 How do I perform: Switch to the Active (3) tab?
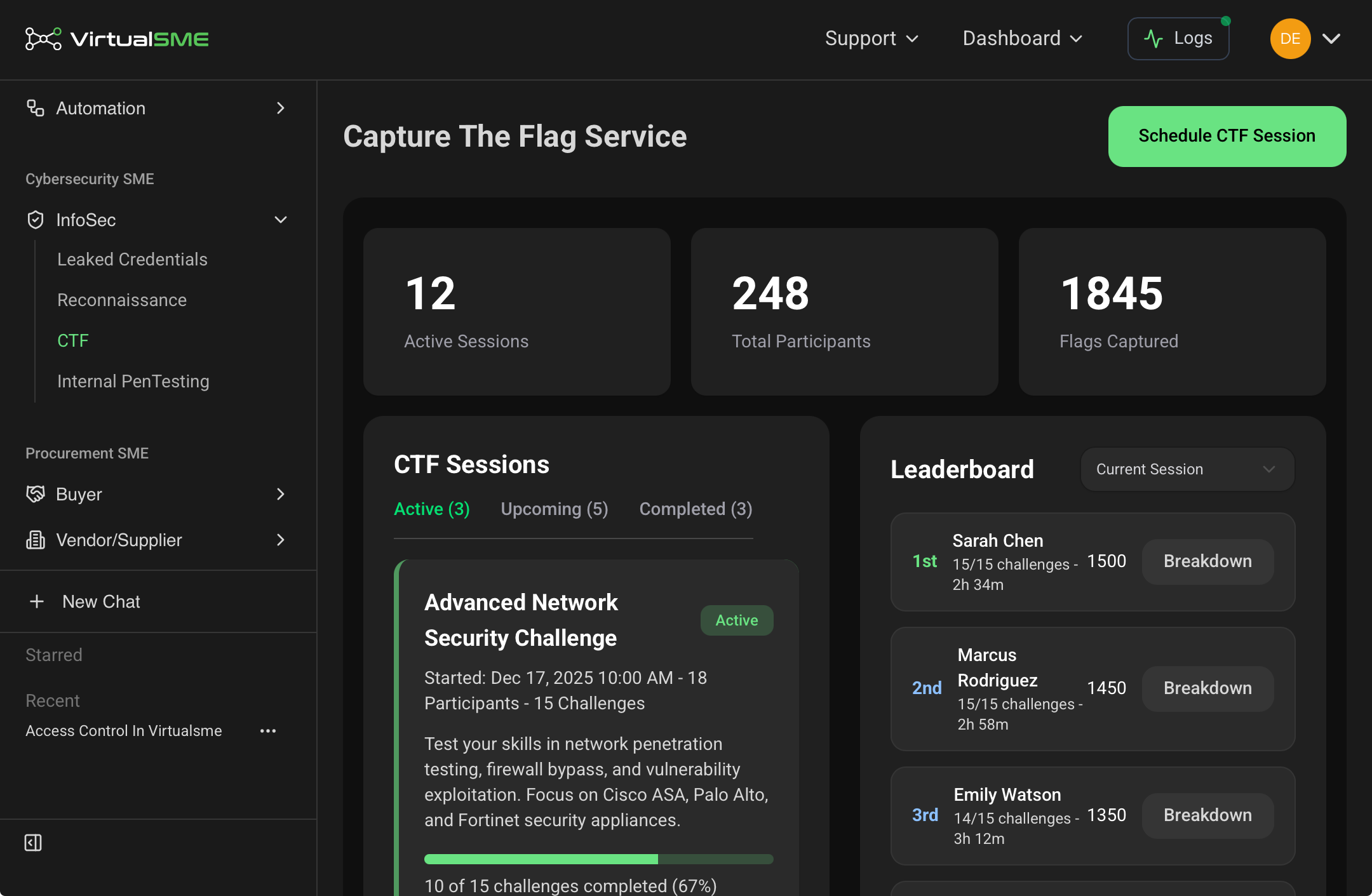coord(432,509)
